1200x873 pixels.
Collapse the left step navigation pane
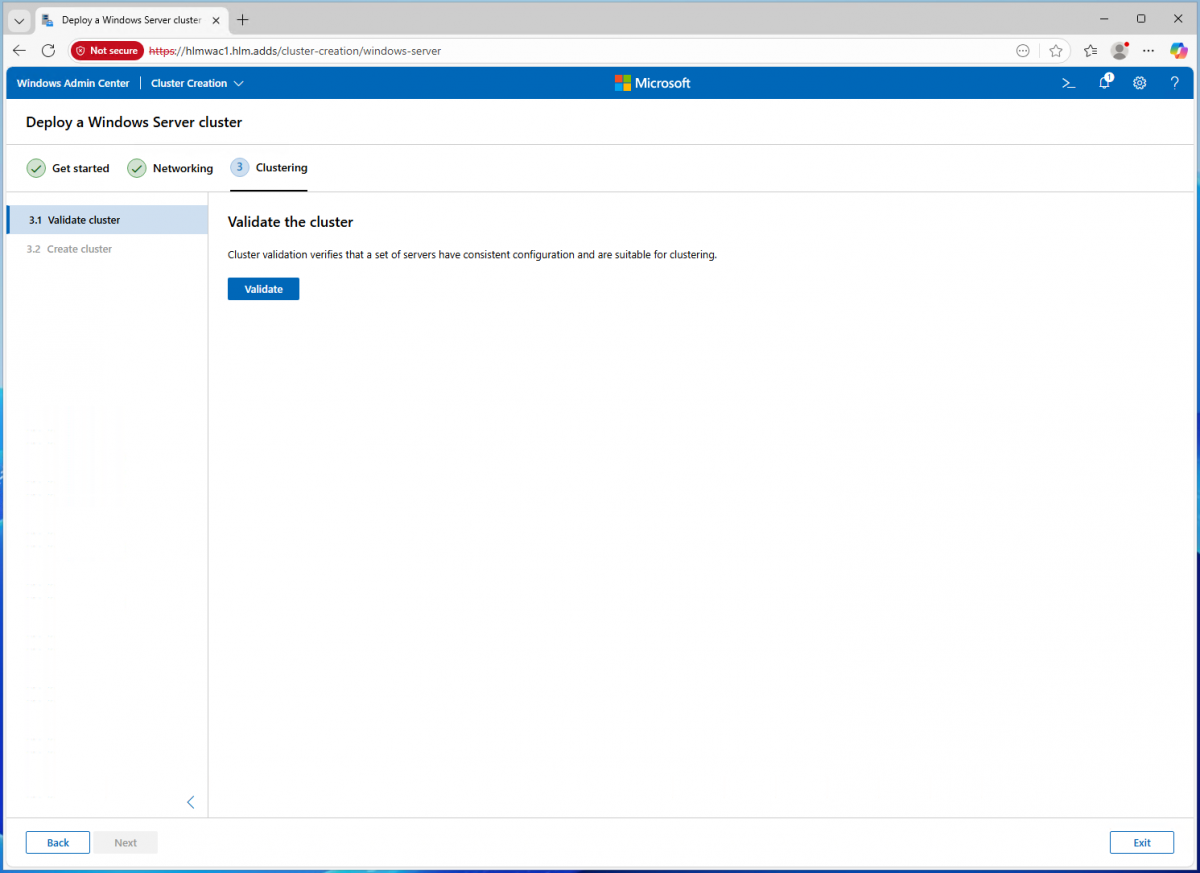coord(190,802)
